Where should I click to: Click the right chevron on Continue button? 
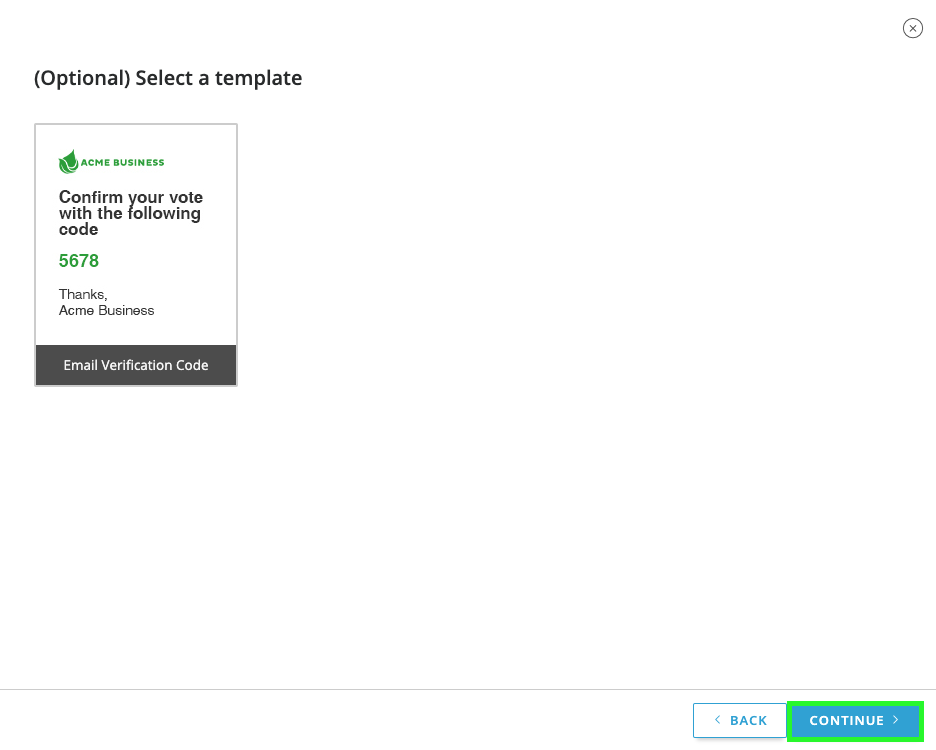tap(896, 720)
